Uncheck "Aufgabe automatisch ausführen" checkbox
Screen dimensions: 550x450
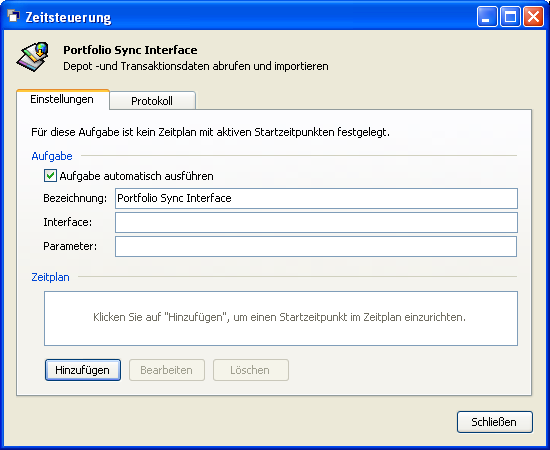tap(50, 176)
